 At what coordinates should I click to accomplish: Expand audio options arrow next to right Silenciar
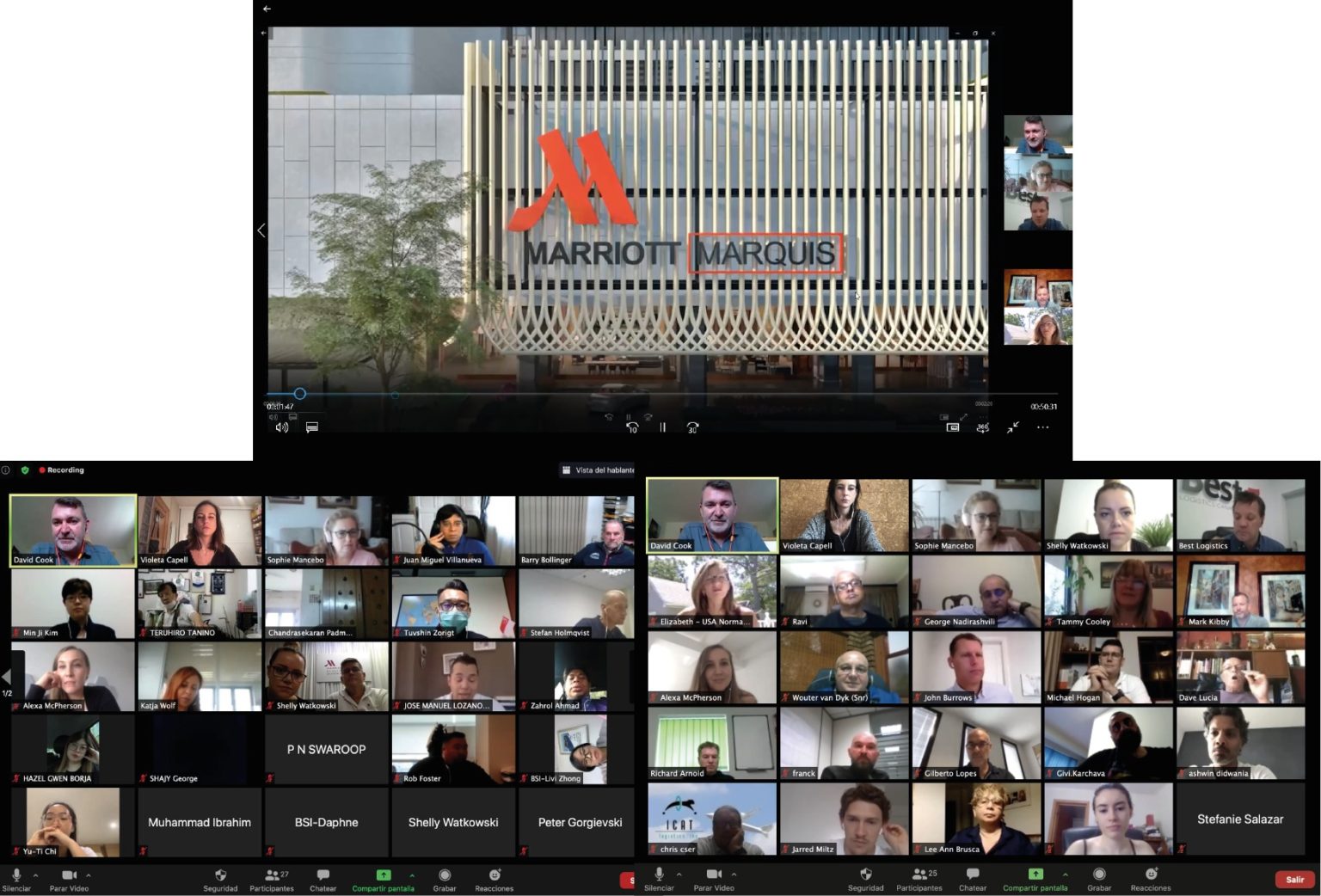679,875
